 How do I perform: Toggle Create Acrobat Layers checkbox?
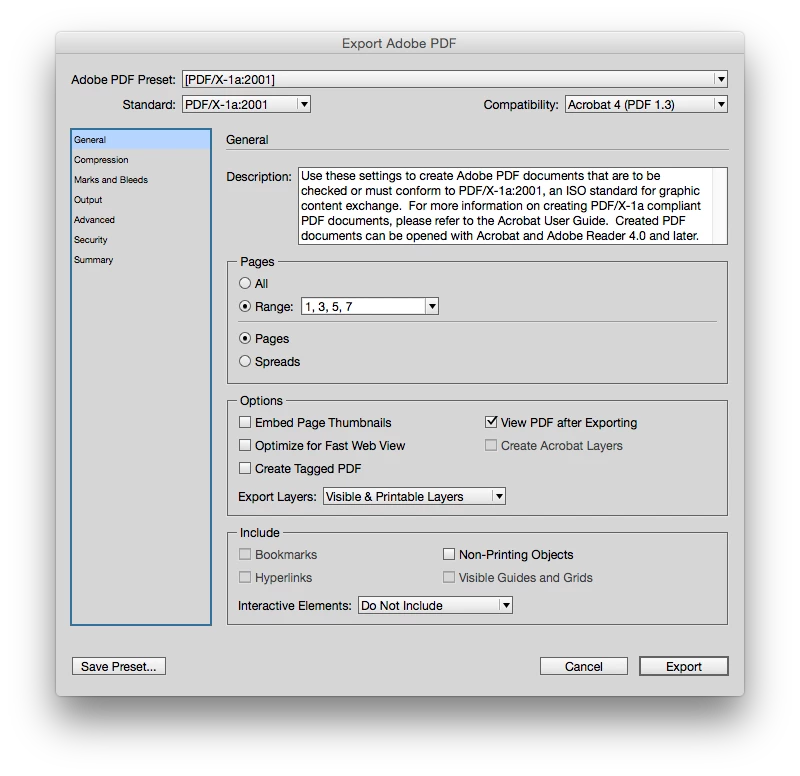click(x=491, y=445)
